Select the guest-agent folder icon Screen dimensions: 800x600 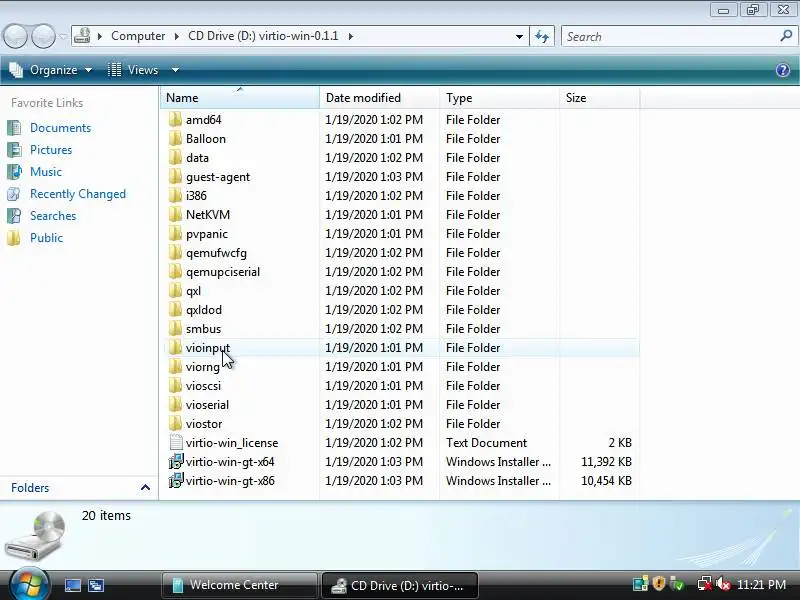(175, 177)
